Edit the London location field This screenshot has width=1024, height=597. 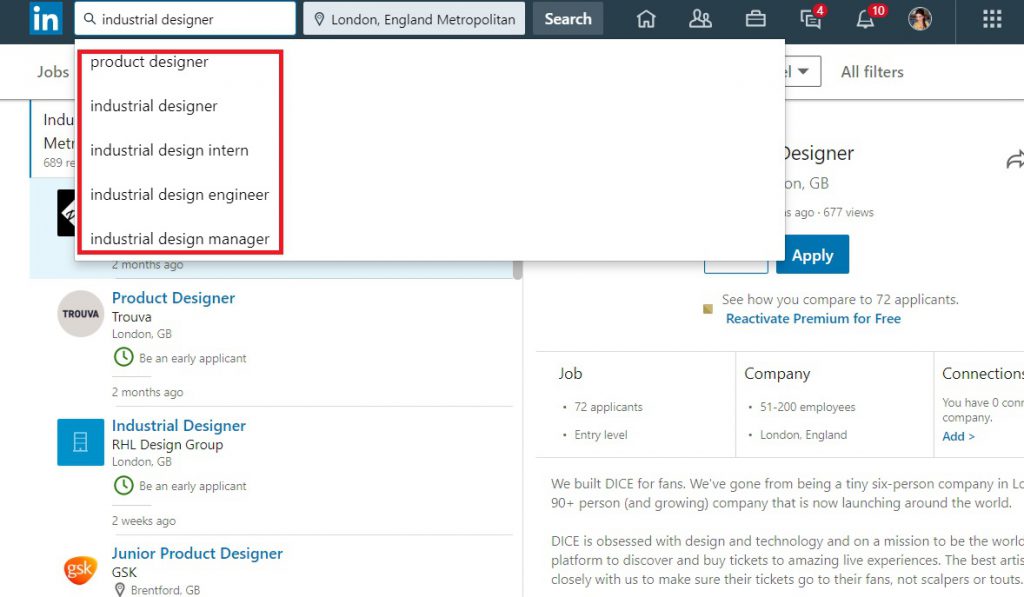coord(414,19)
